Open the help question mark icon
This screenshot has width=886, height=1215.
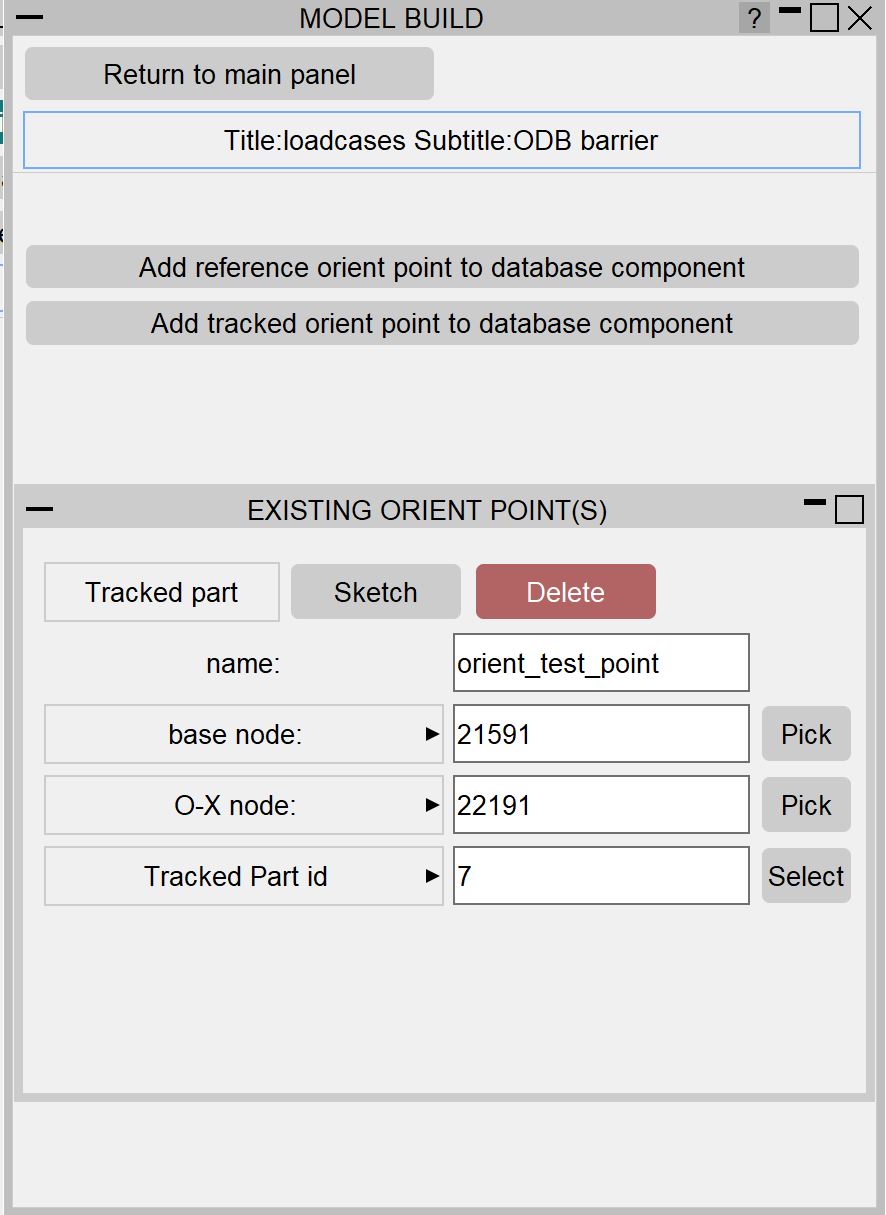coord(754,18)
